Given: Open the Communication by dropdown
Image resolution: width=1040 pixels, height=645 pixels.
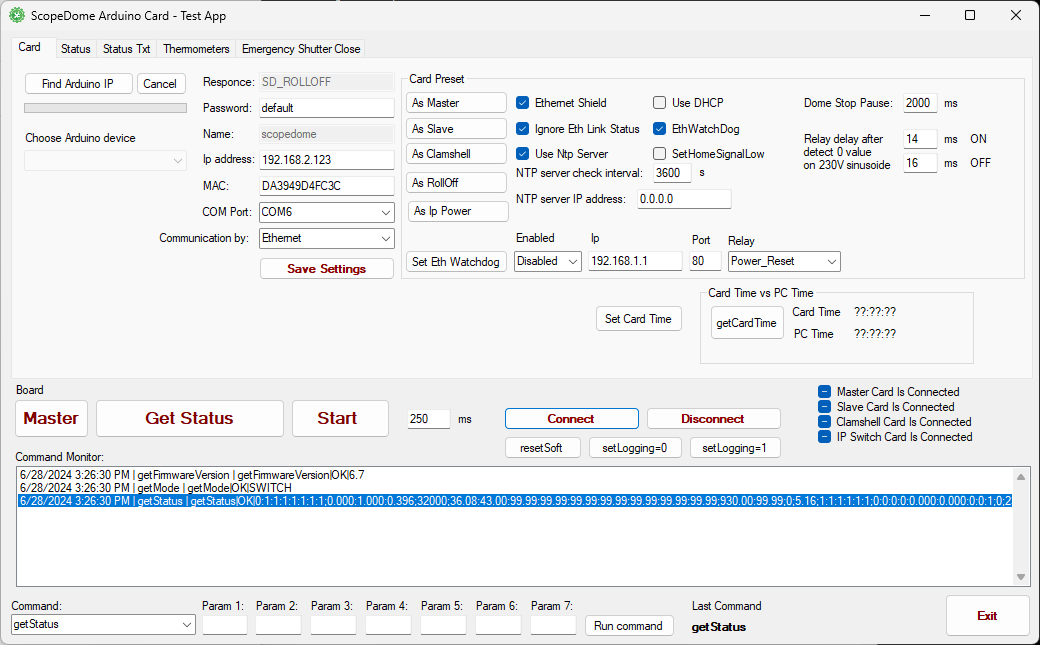Looking at the screenshot, I should point(326,238).
